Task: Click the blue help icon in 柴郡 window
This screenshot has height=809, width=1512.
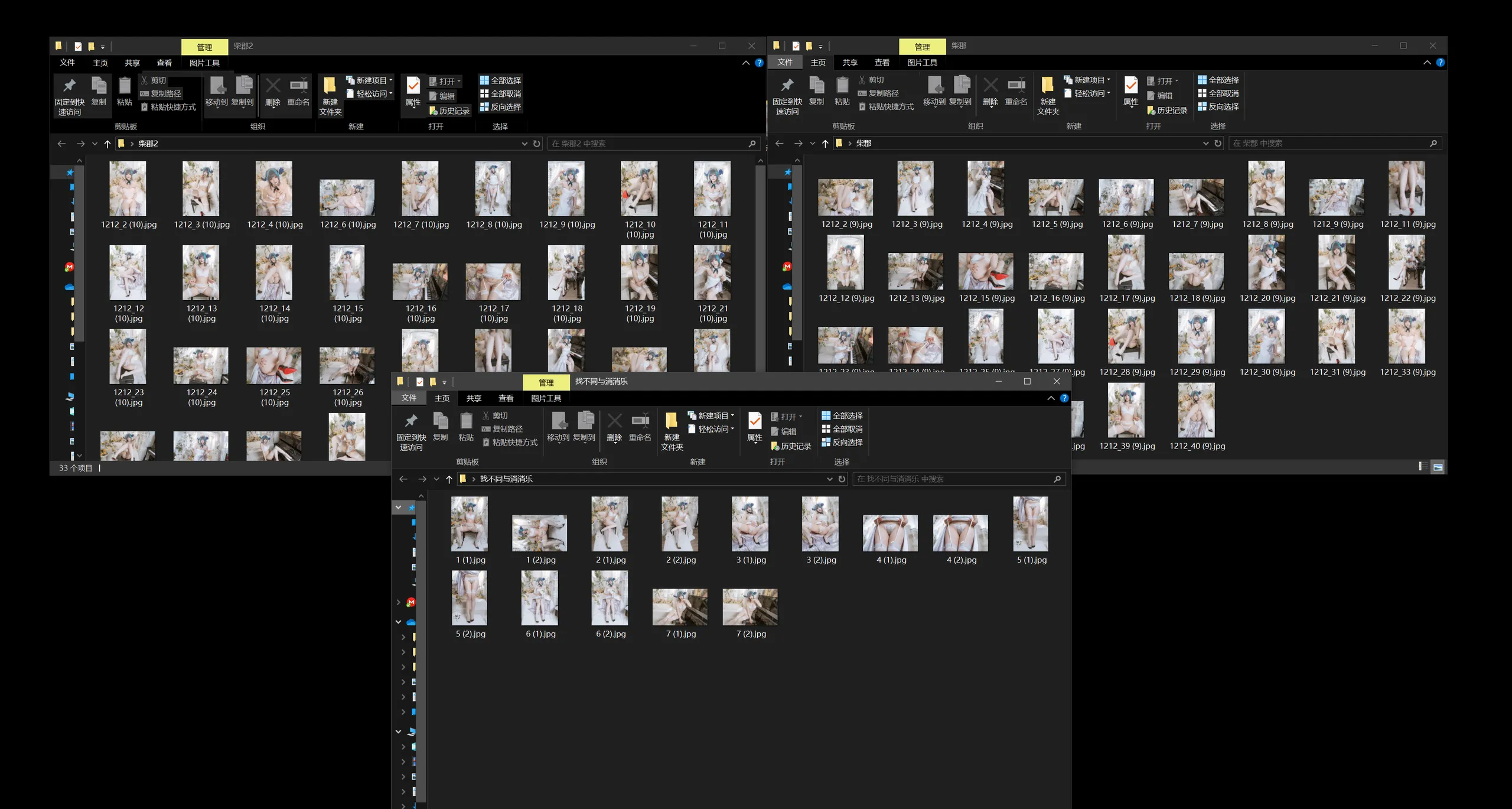Action: pyautogui.click(x=1440, y=63)
